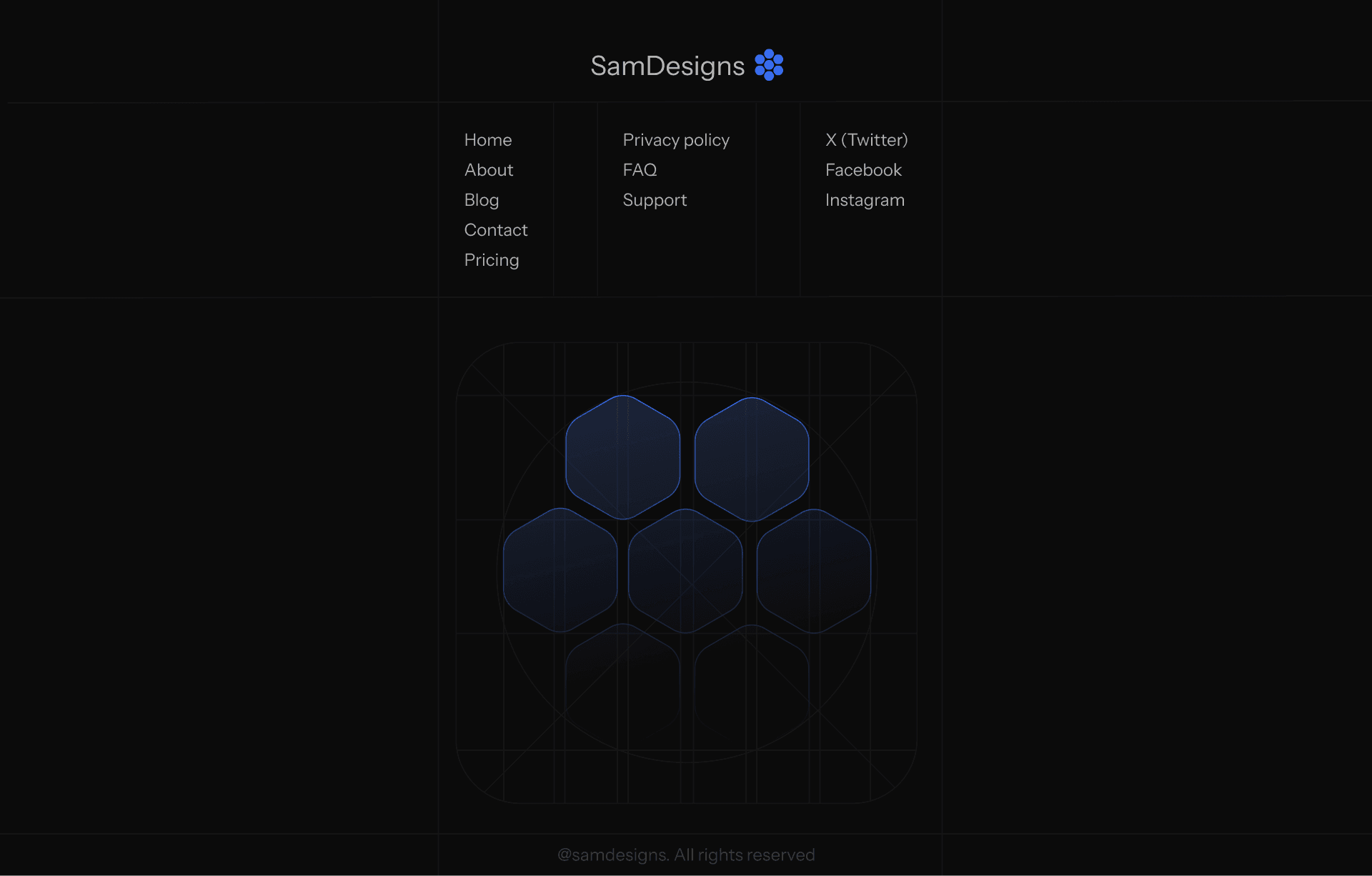Image resolution: width=1372 pixels, height=876 pixels.
Task: Open the Support link
Action: click(x=655, y=200)
